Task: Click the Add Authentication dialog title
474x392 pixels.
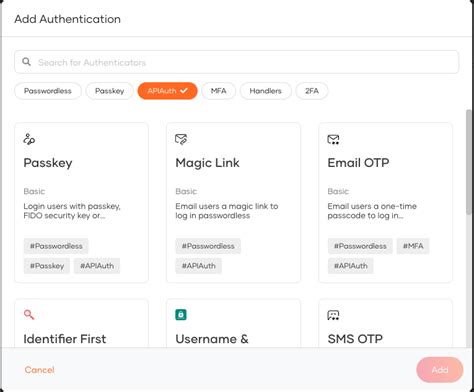Action: [x=67, y=19]
